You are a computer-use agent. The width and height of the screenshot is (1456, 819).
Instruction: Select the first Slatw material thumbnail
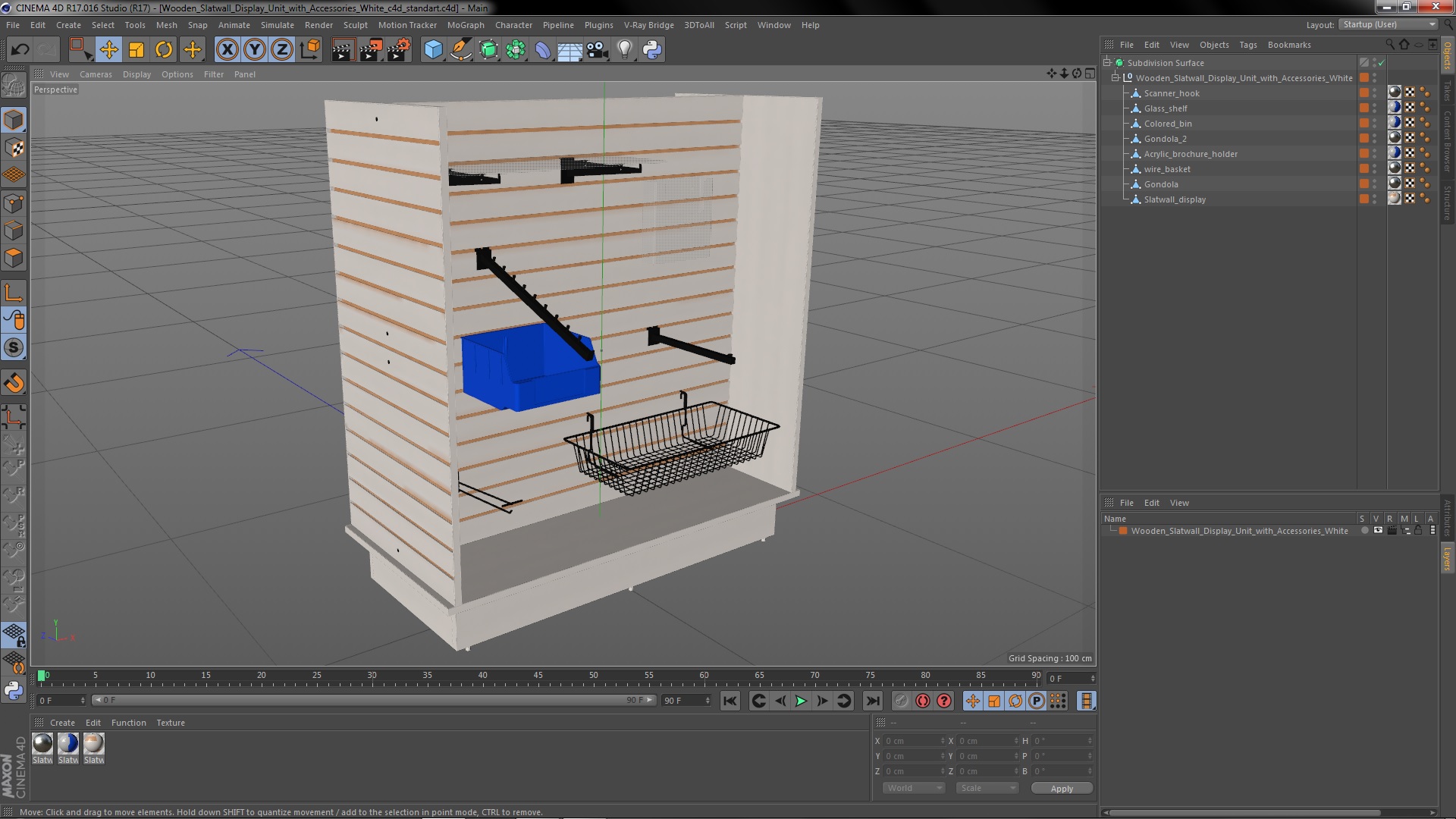(42, 744)
